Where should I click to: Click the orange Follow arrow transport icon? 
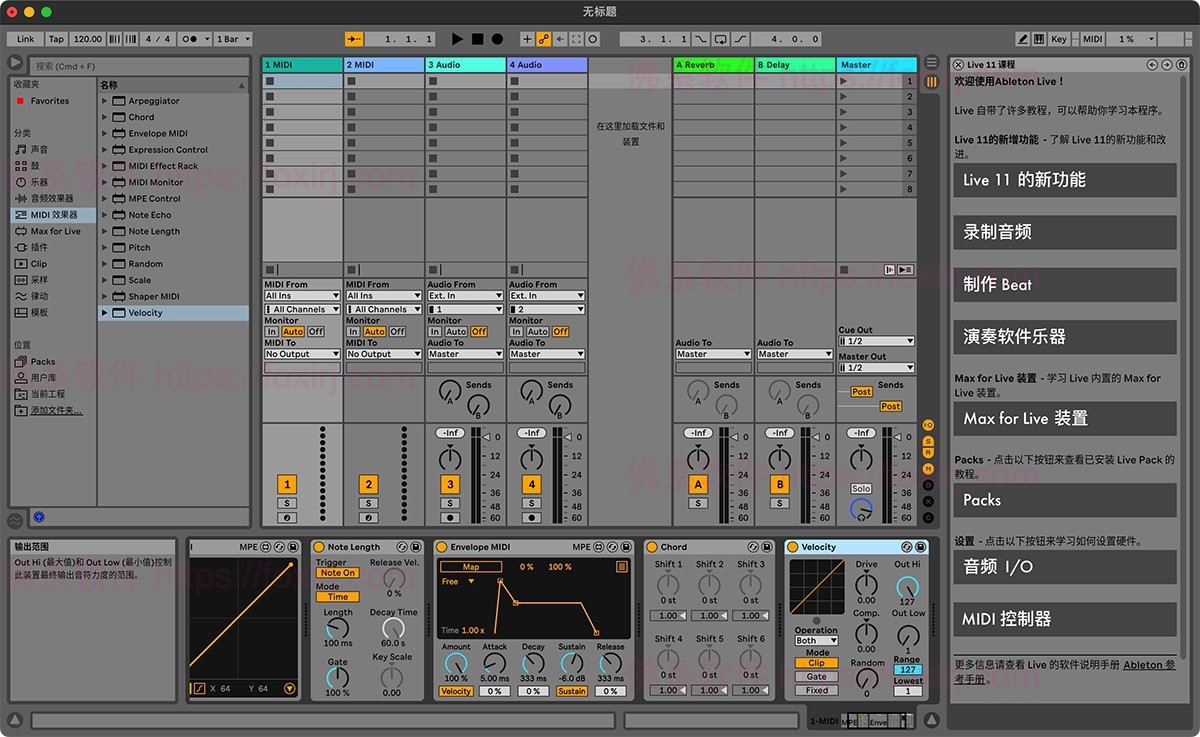[353, 38]
